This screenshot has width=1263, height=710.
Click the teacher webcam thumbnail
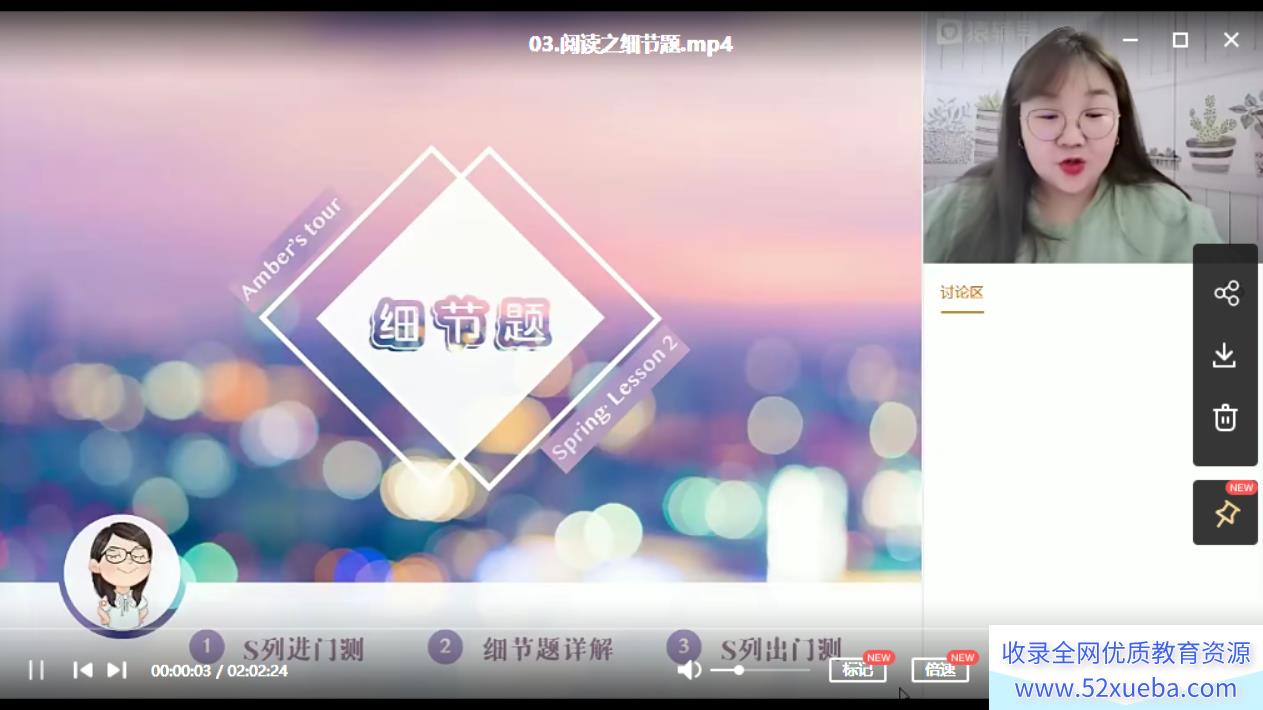point(1092,139)
